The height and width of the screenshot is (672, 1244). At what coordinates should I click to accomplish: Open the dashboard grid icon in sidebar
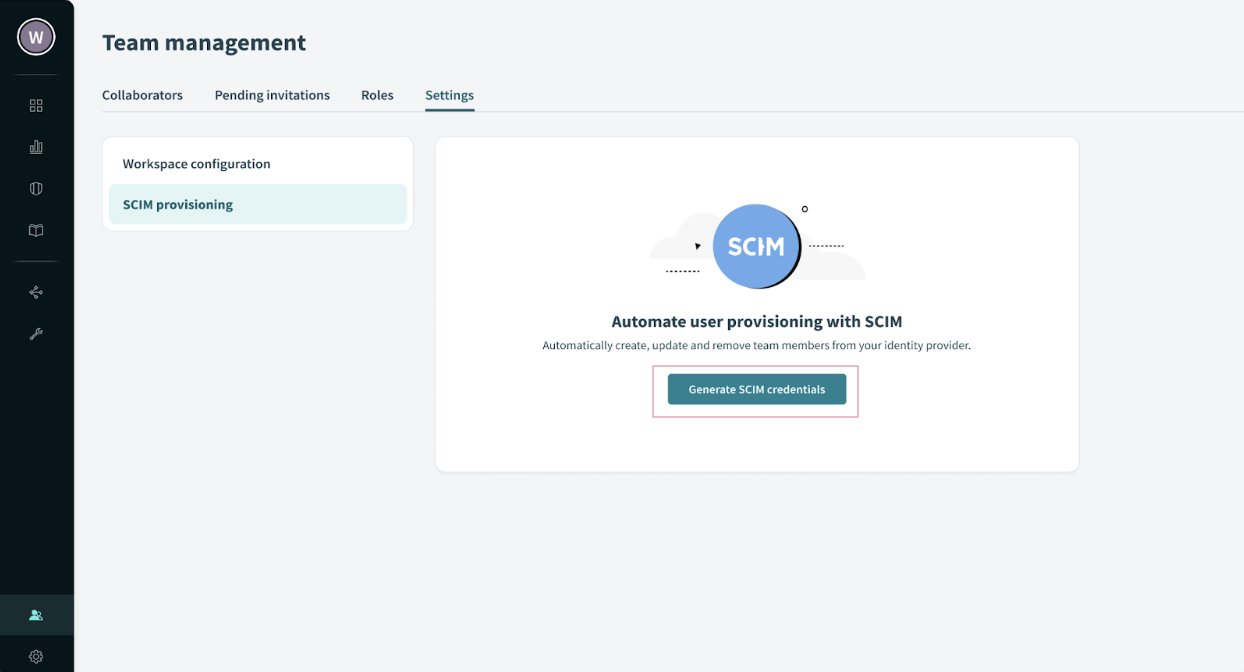coord(36,106)
